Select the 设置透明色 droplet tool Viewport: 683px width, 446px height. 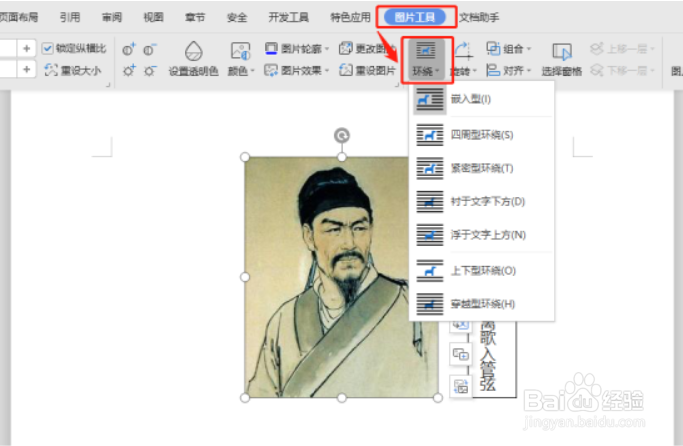coord(193,59)
